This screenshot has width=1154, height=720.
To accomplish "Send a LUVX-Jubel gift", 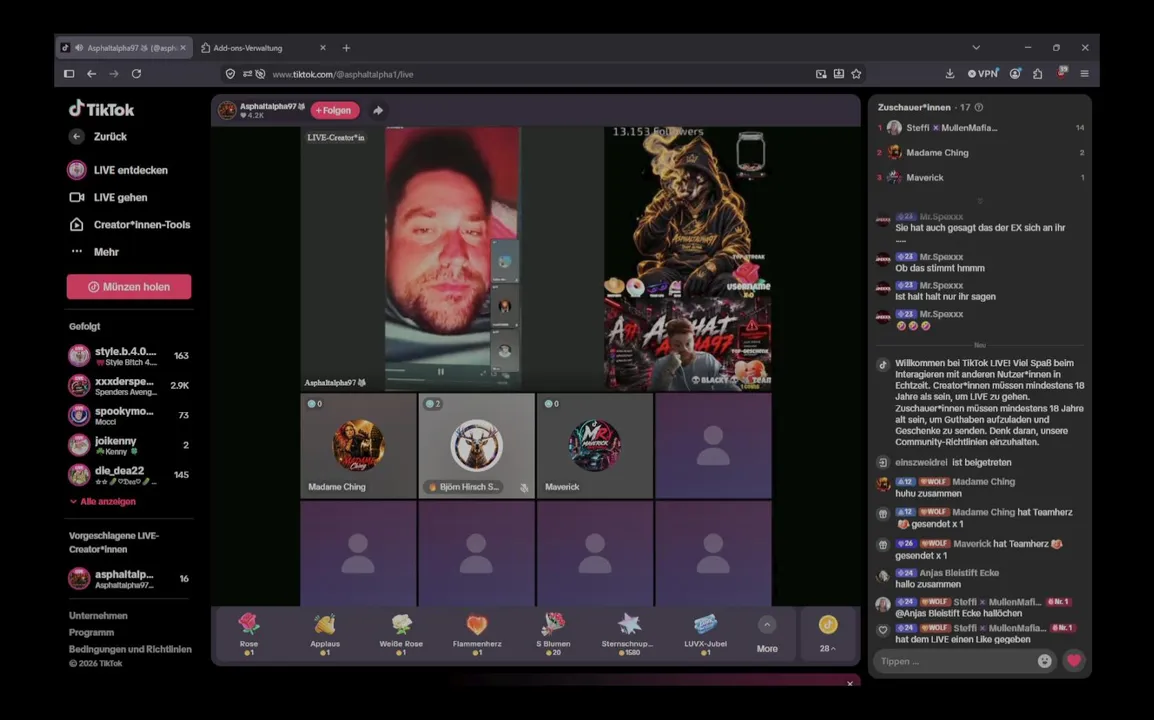I will click(x=705, y=633).
